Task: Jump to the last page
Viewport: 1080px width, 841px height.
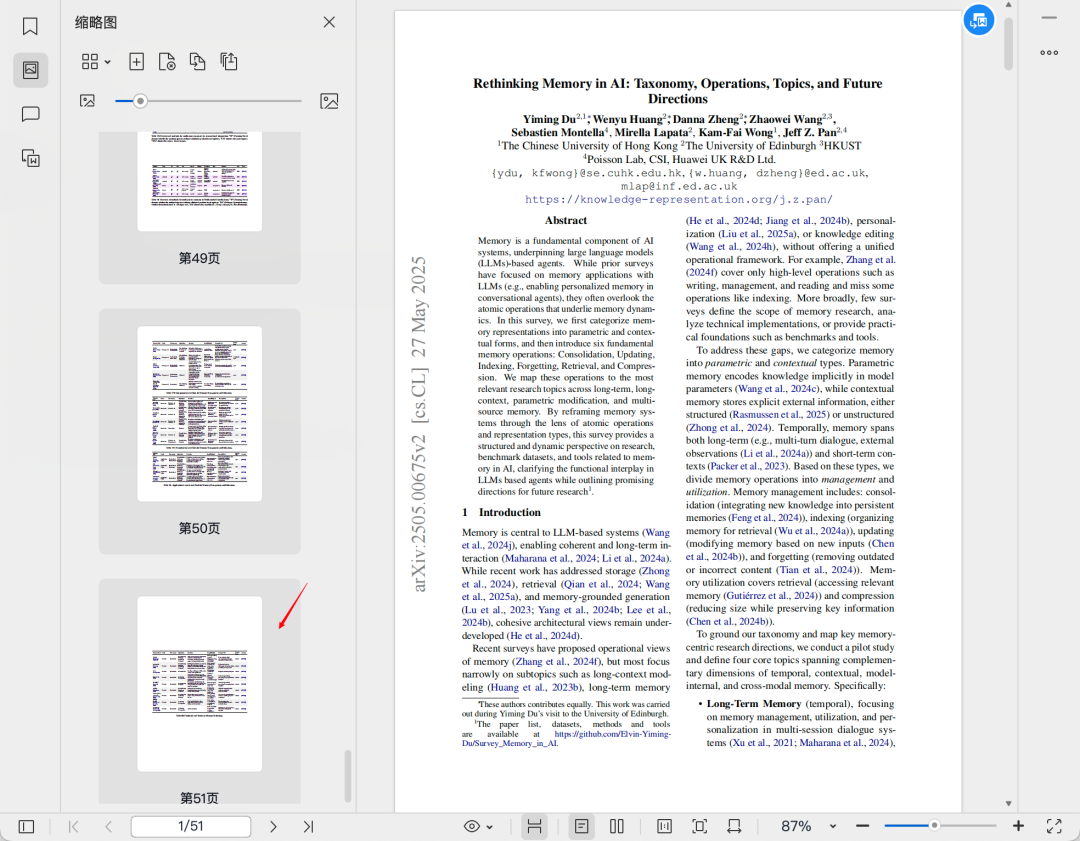Action: point(308,826)
